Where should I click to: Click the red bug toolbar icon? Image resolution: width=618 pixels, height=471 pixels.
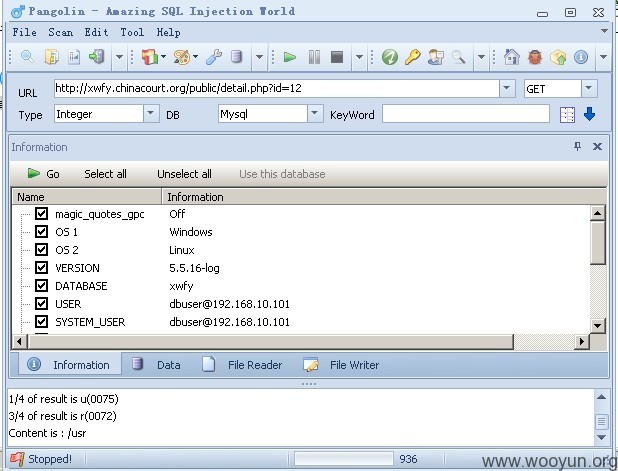click(535, 58)
